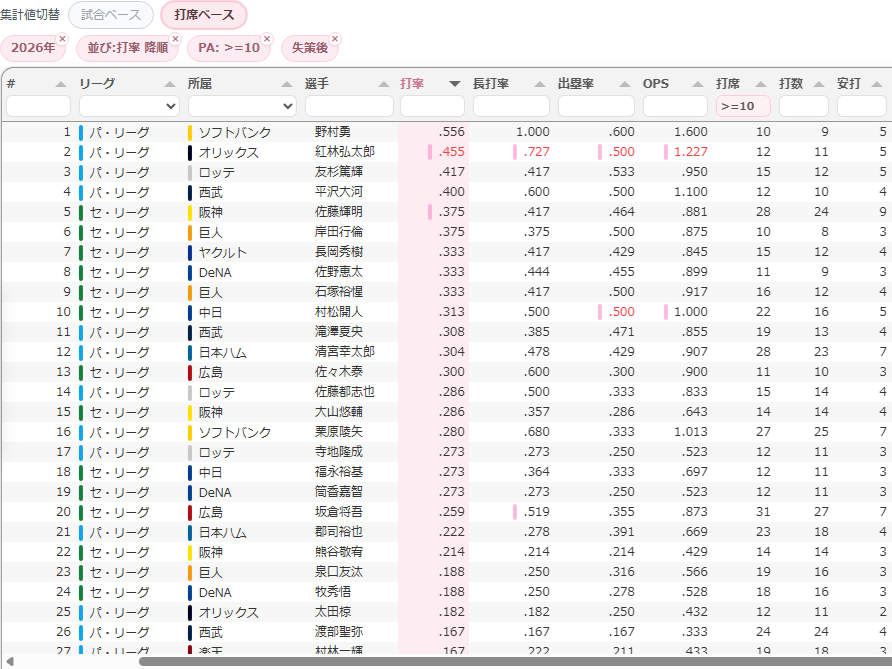Viewport: 892px width, 669px height.
Task: Sort by リーグ column arrow
Action: [x=170, y=84]
